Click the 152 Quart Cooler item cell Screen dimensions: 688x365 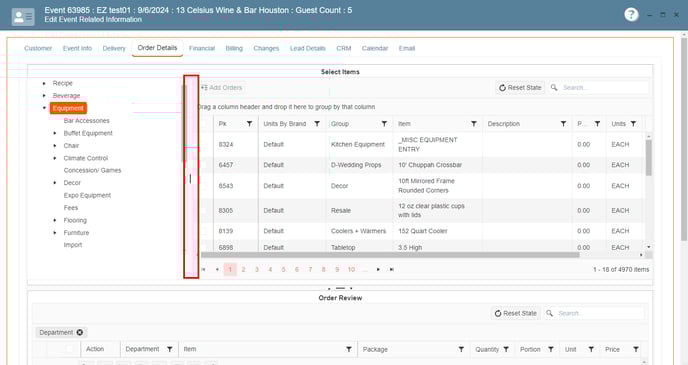[437, 231]
